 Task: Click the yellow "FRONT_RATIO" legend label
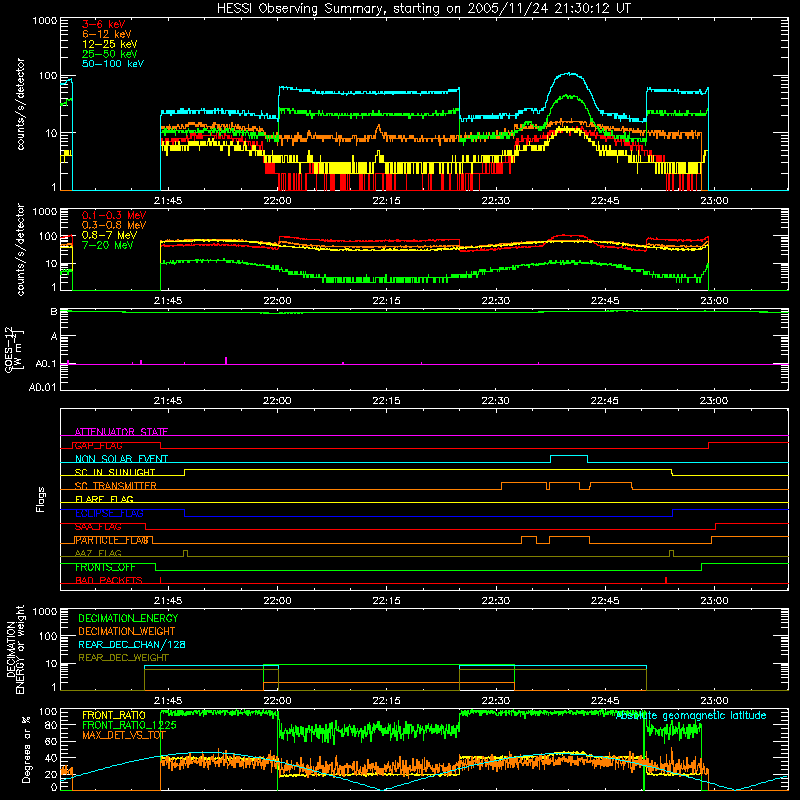pyautogui.click(x=114, y=715)
